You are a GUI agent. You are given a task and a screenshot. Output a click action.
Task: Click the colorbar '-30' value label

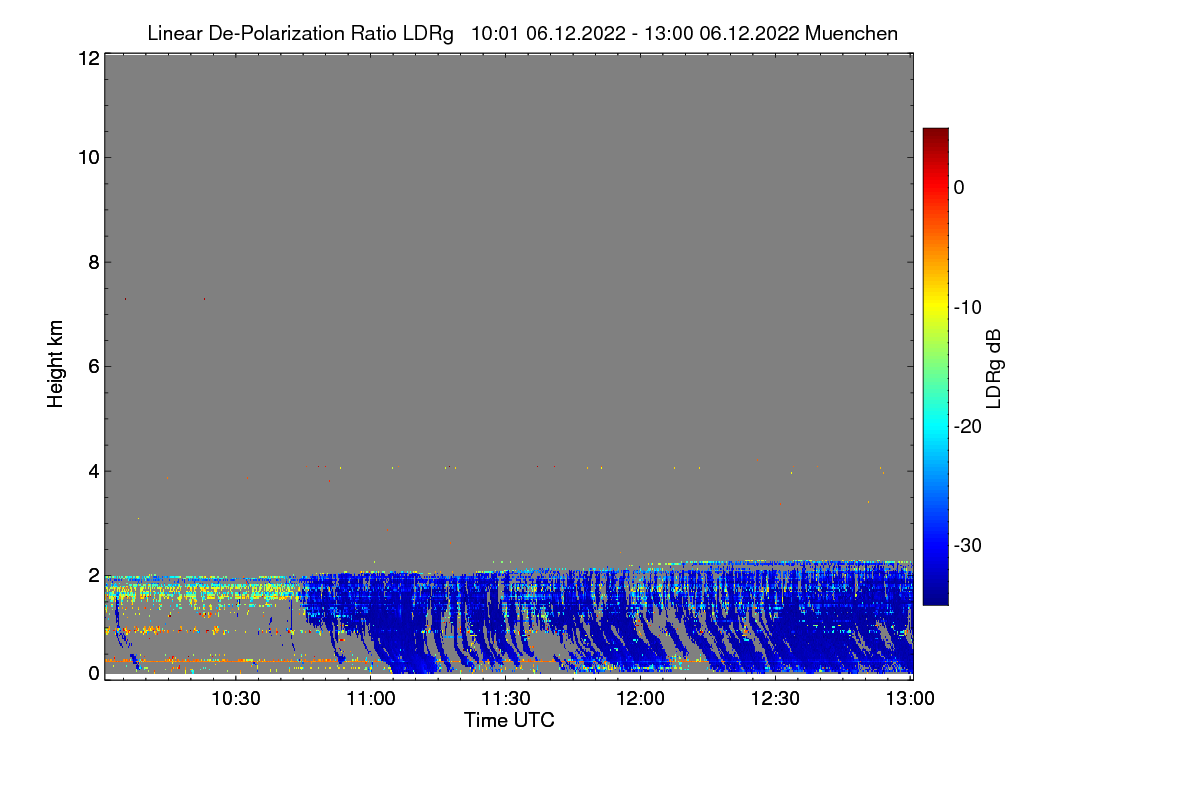(x=968, y=546)
